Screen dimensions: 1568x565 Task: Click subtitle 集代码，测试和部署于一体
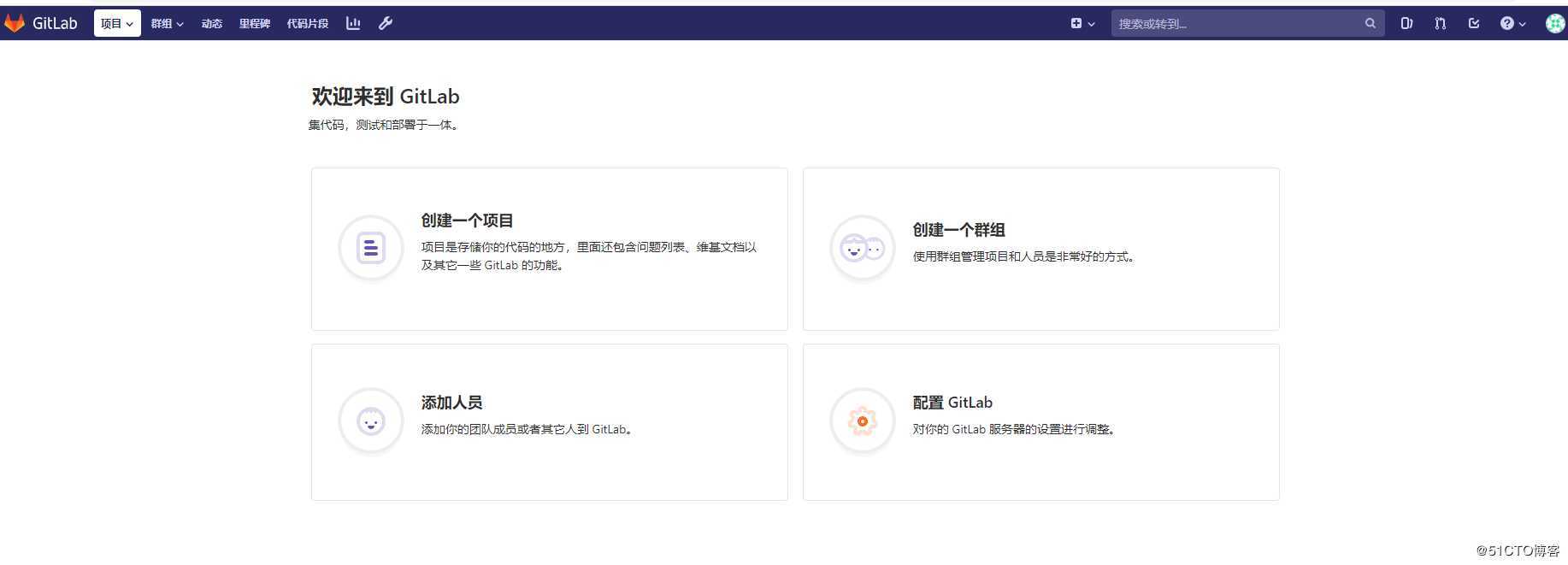point(384,125)
